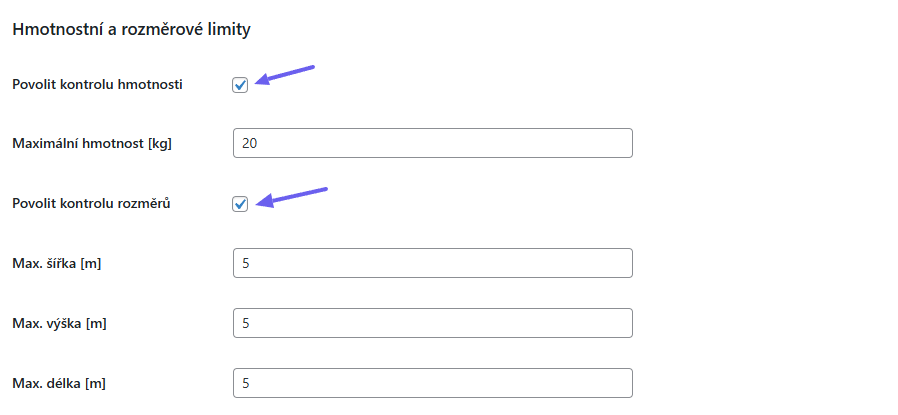Place cursor in the Max. délka field
The image size is (898, 415).
(x=432, y=383)
